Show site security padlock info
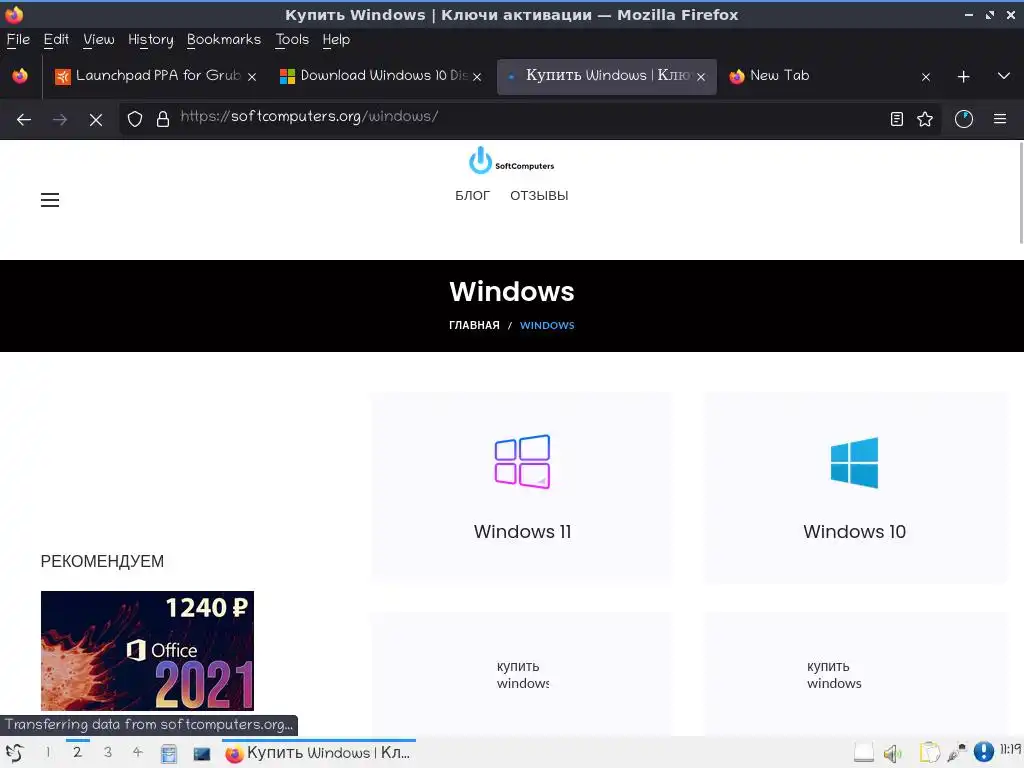The width and height of the screenshot is (1024, 768). [x=163, y=119]
